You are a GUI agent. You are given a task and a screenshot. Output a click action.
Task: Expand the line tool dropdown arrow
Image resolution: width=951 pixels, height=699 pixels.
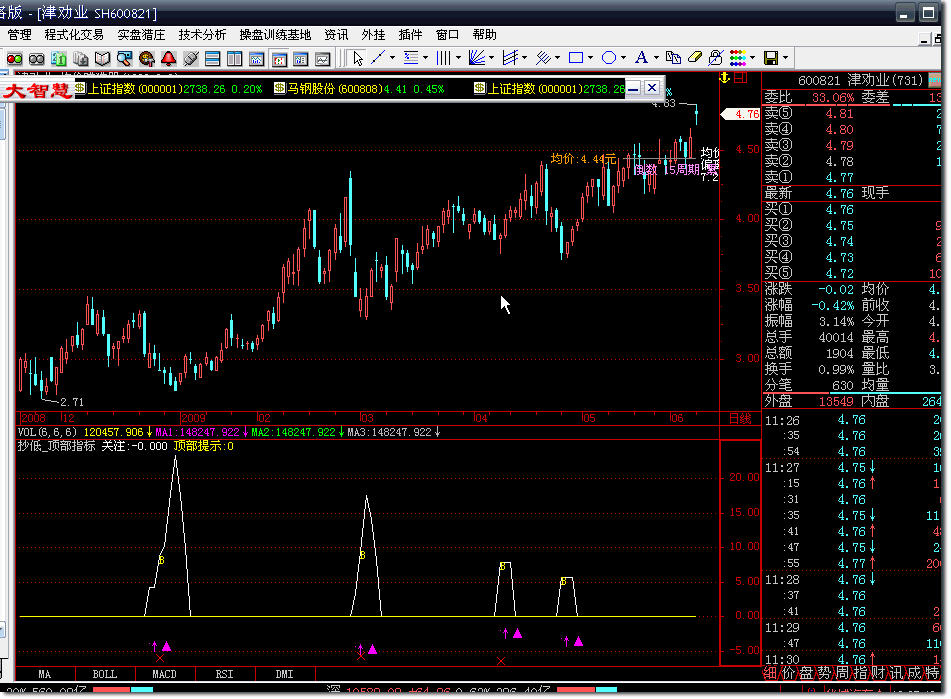(392, 58)
